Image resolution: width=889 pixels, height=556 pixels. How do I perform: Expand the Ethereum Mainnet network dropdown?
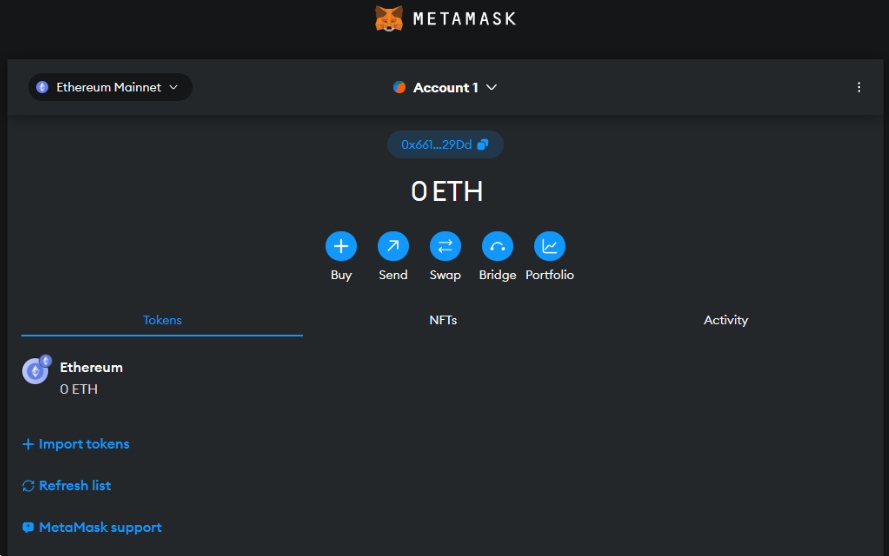coord(109,88)
